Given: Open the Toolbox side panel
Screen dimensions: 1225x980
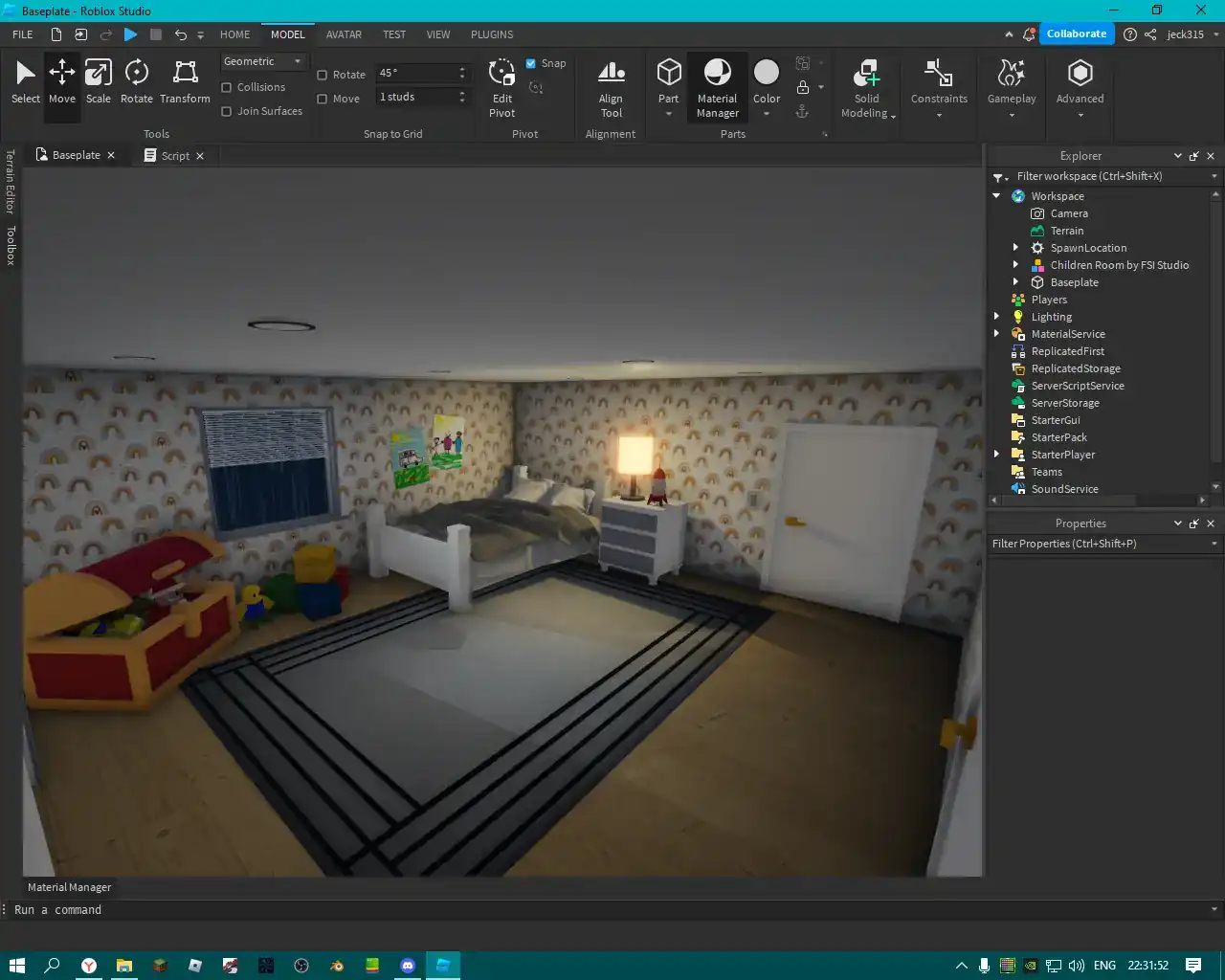Looking at the screenshot, I should (11, 246).
